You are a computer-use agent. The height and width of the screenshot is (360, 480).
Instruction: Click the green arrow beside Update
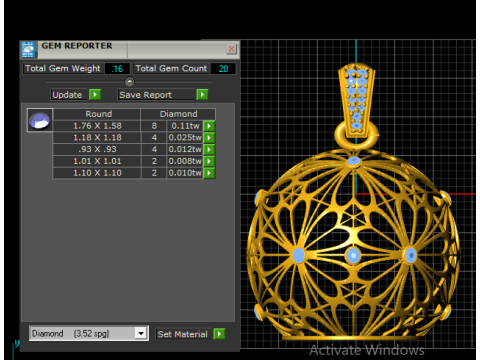95,95
